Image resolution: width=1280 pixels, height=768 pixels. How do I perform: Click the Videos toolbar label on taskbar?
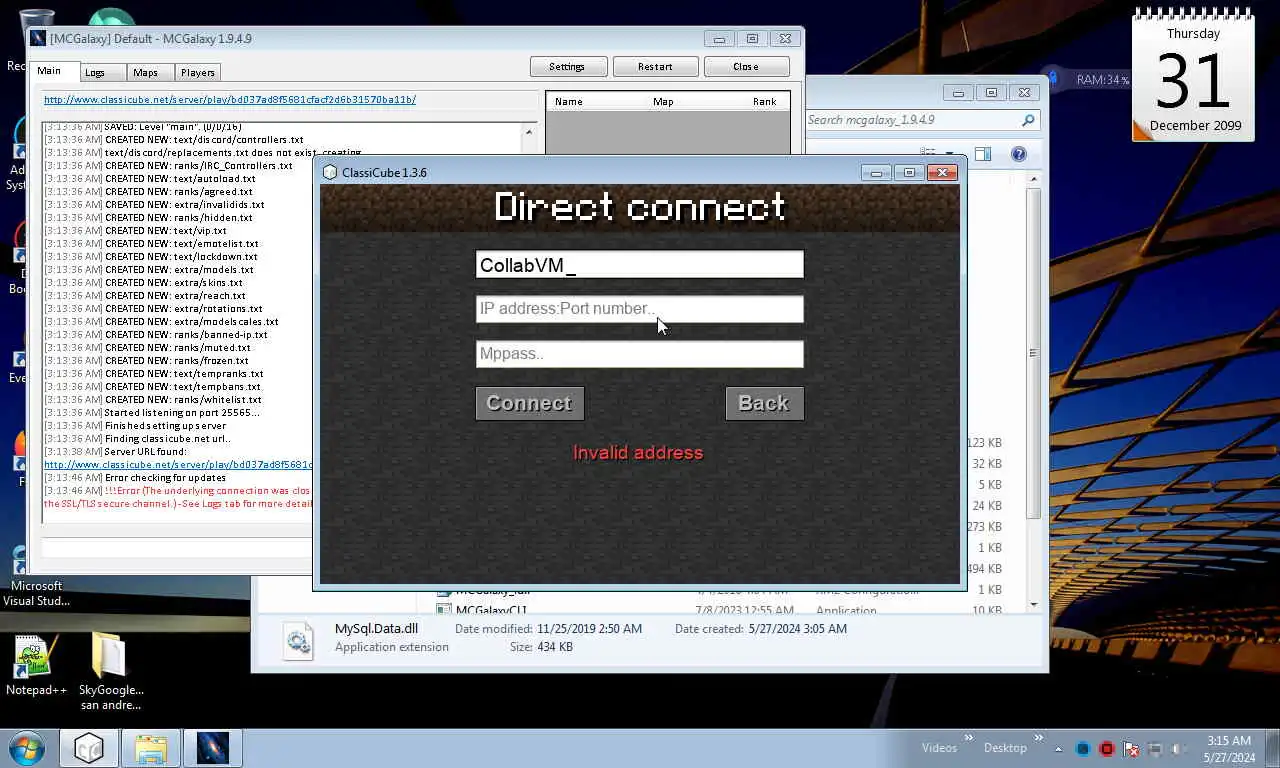point(939,748)
